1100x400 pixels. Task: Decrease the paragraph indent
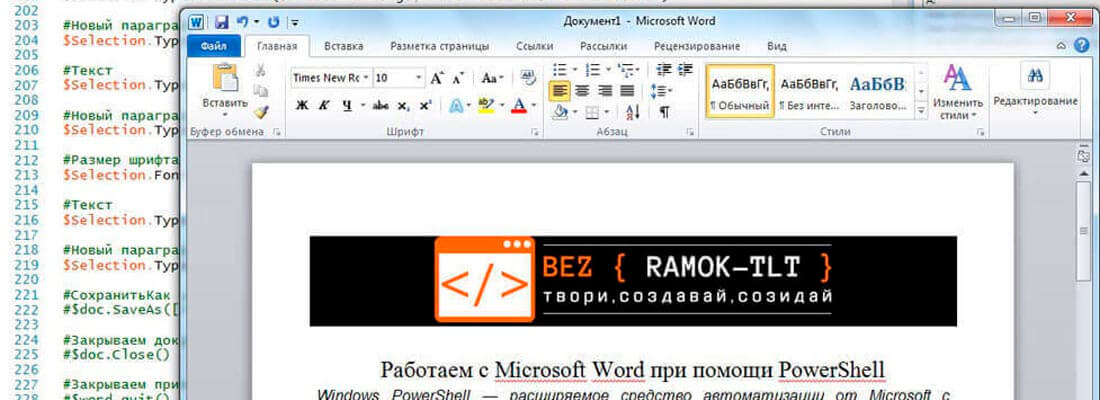tap(664, 69)
